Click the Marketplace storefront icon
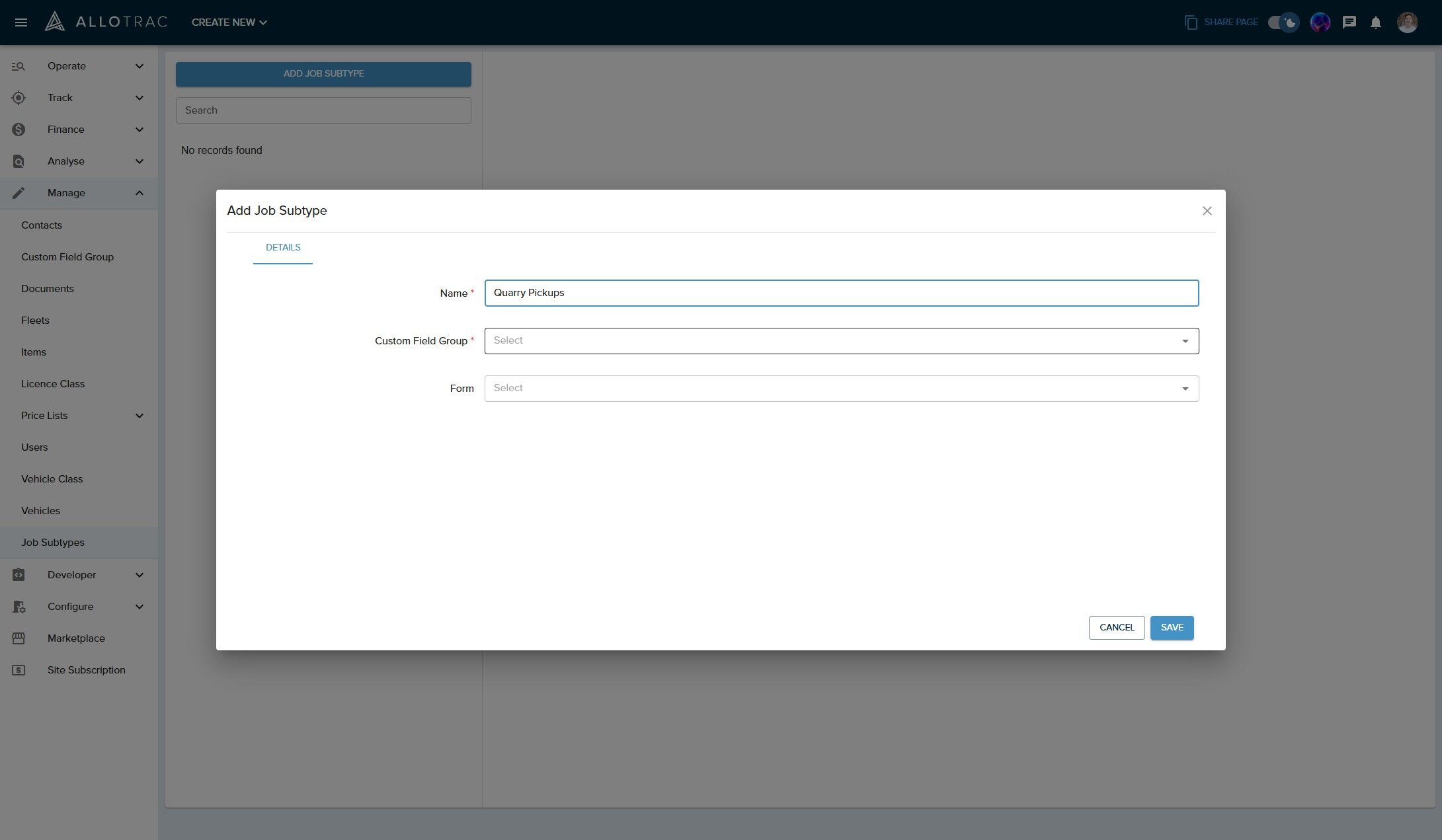 (x=19, y=638)
